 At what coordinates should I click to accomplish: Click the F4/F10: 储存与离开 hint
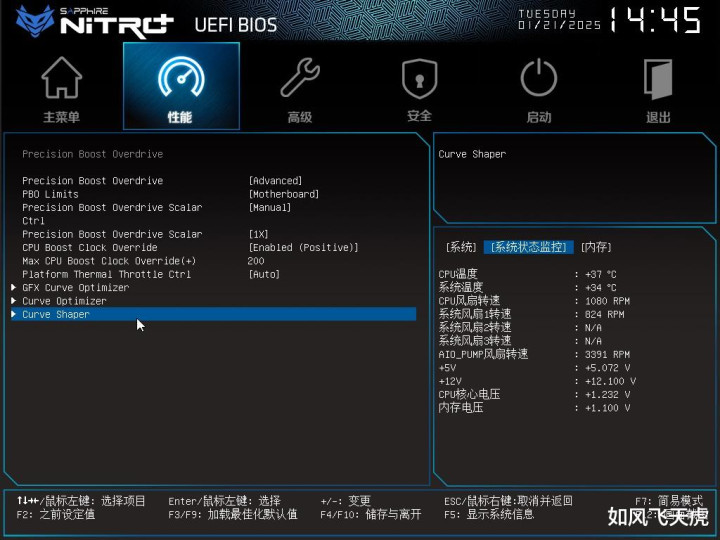click(x=371, y=514)
